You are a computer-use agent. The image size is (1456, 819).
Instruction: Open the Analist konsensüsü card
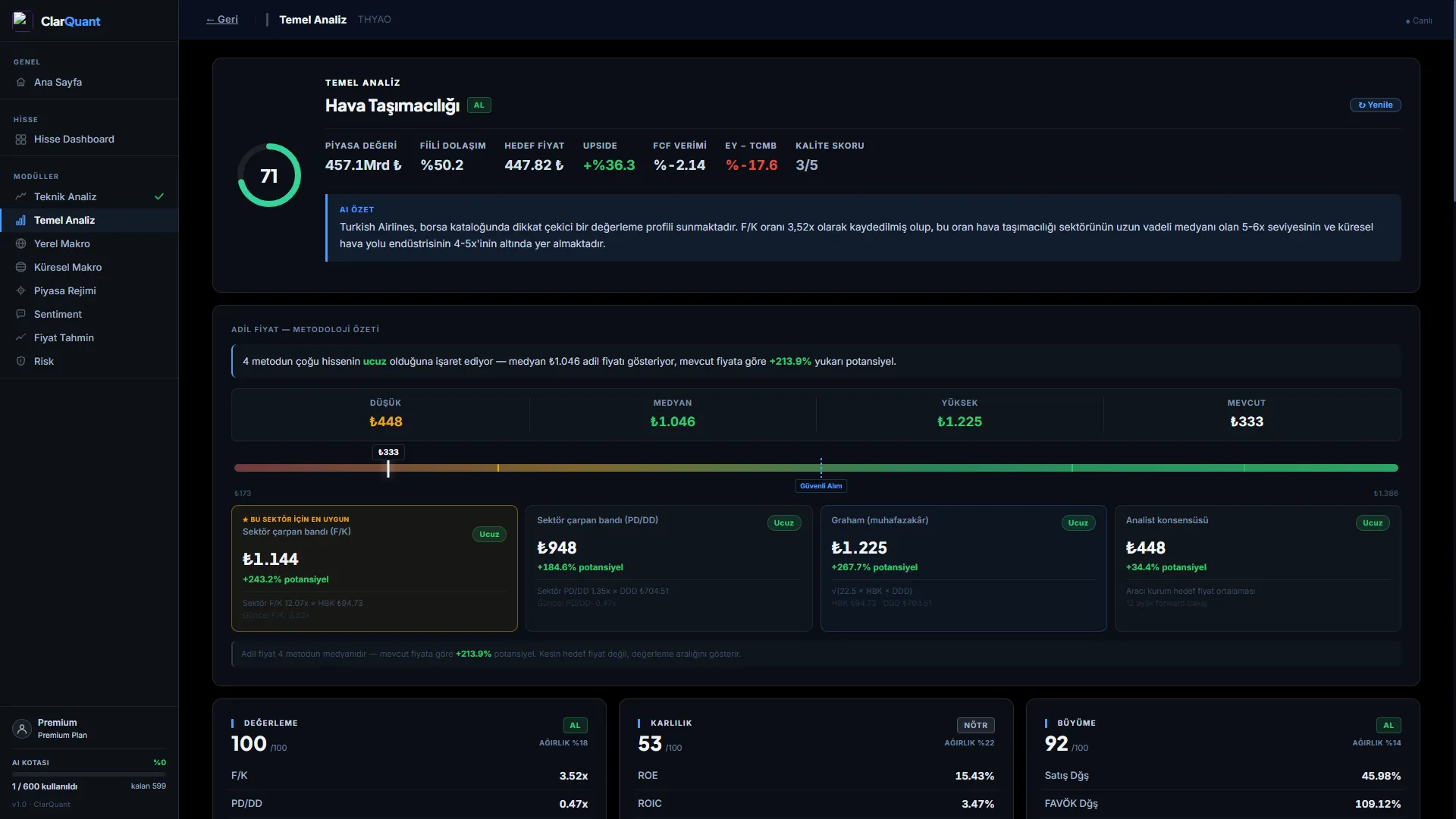pyautogui.click(x=1257, y=569)
